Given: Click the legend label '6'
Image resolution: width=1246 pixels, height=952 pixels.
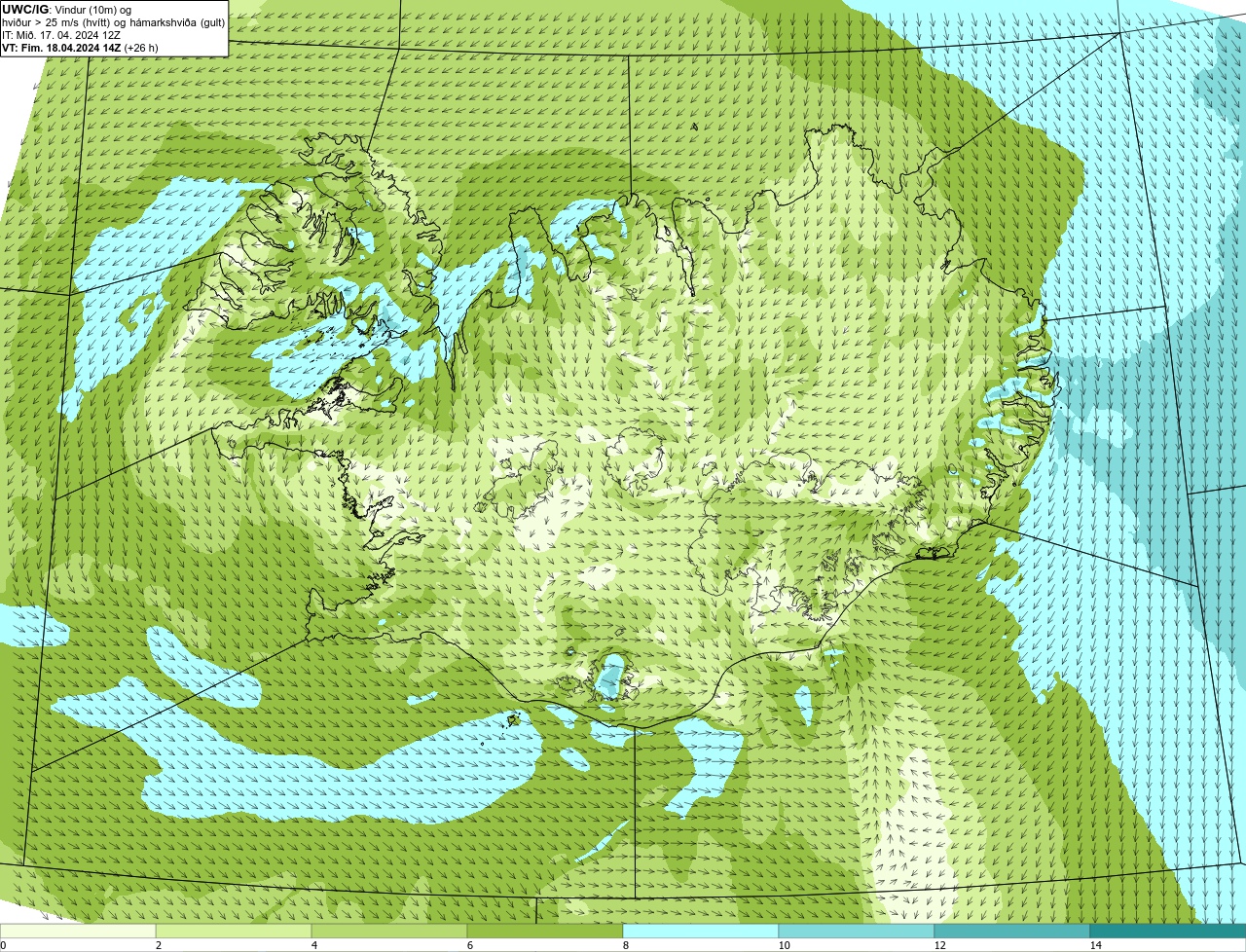Looking at the screenshot, I should (469, 945).
